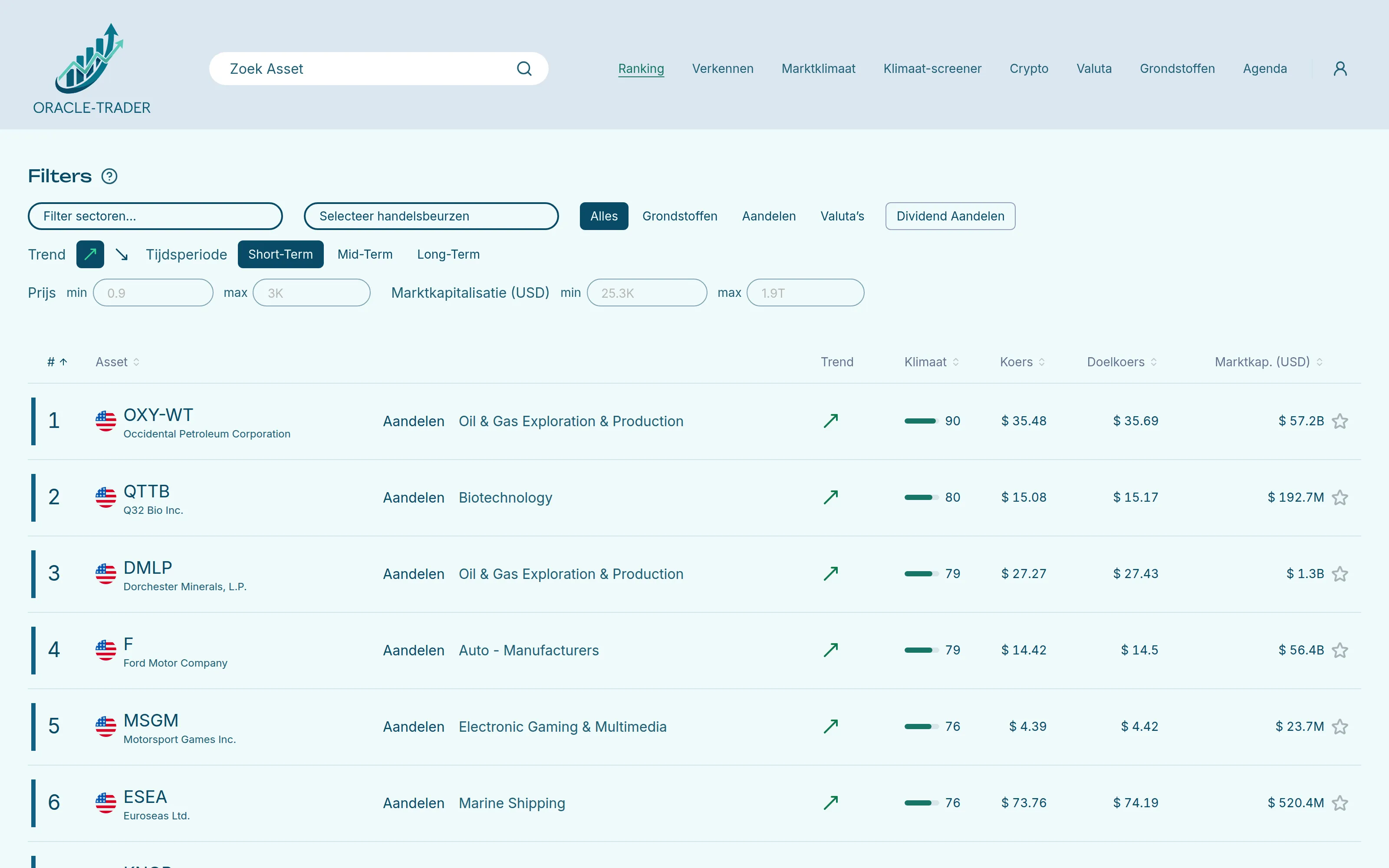The width and height of the screenshot is (1389, 868).
Task: Open the user account icon
Action: (1340, 69)
